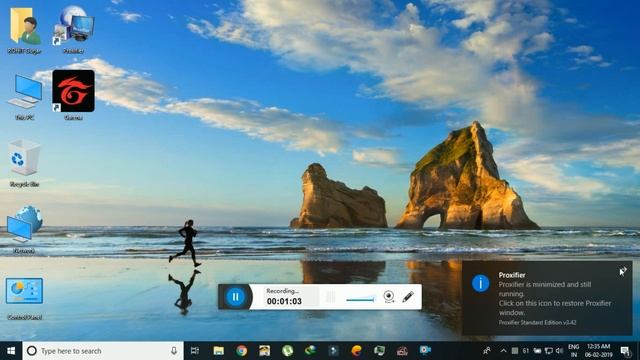Open the Garena desktop shortcut
This screenshot has height=360, width=640.
click(73, 95)
